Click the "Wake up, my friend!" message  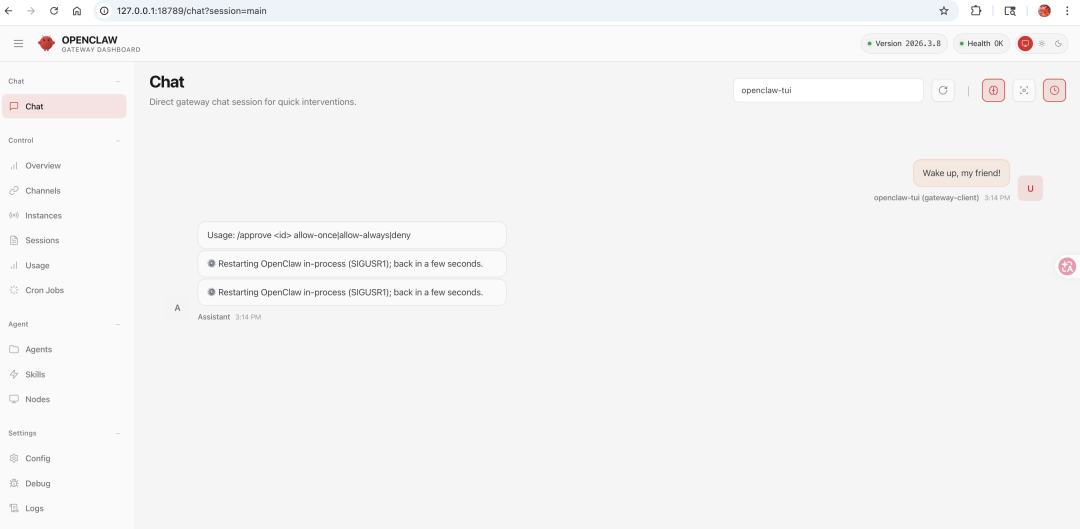pyautogui.click(x=961, y=173)
